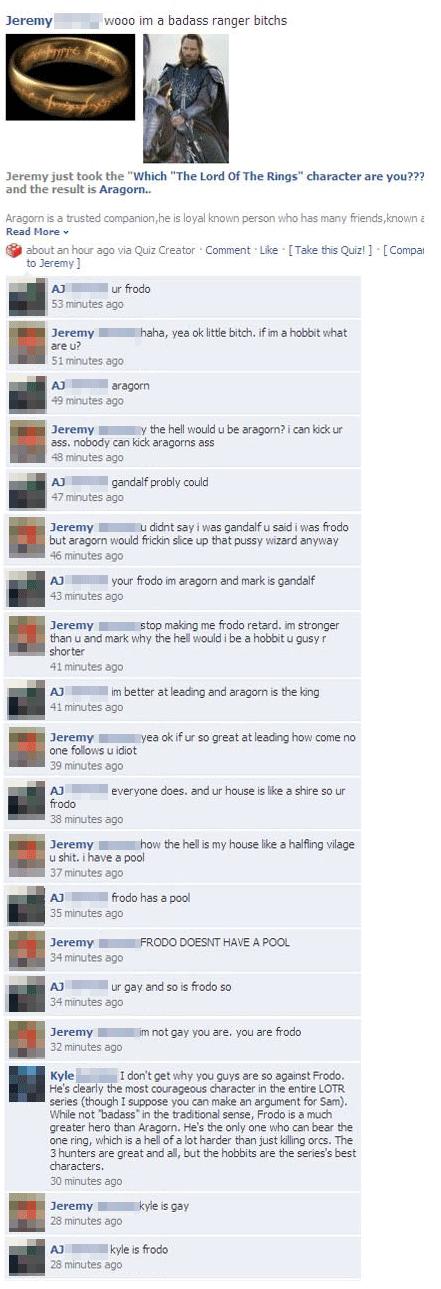
Task: Click the Aragorn result link
Action: click(x=122, y=189)
